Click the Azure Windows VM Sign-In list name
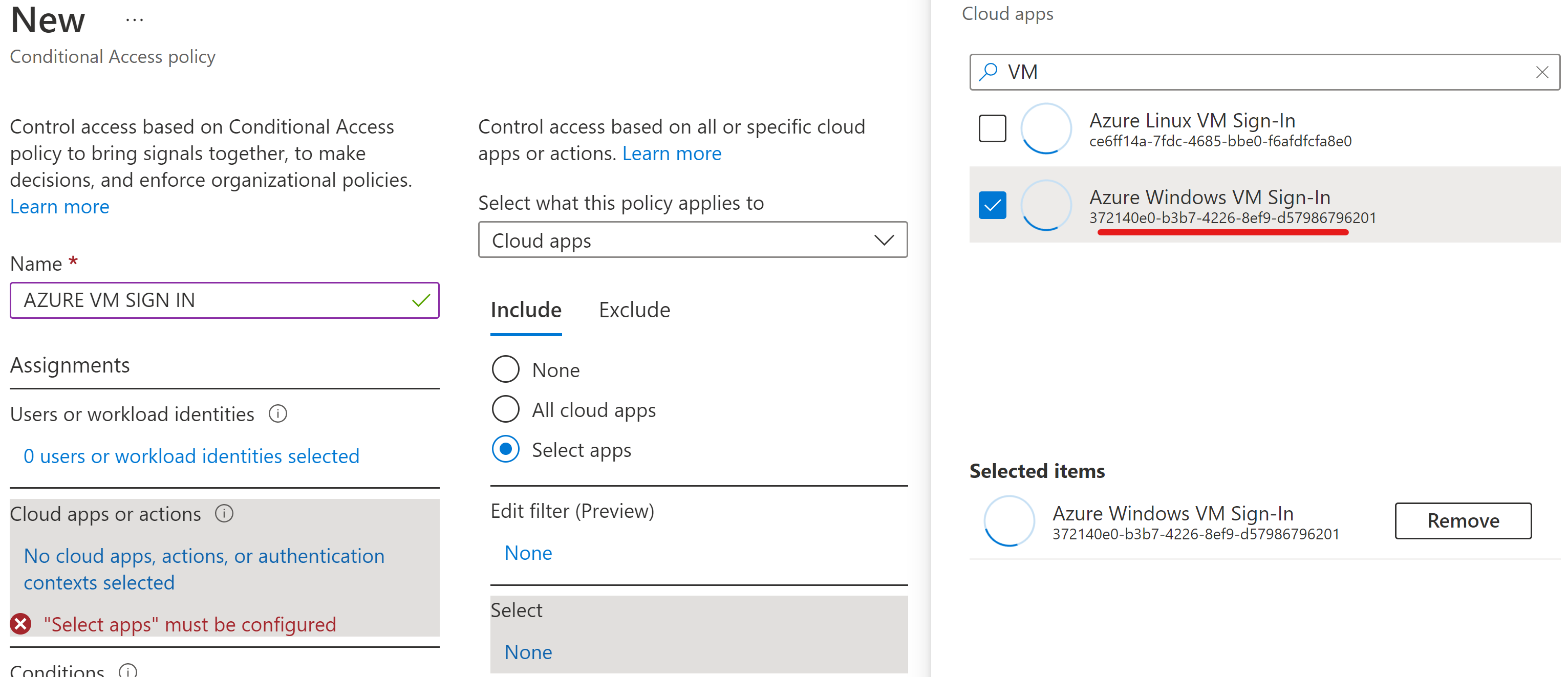1568x677 pixels. [x=1210, y=197]
